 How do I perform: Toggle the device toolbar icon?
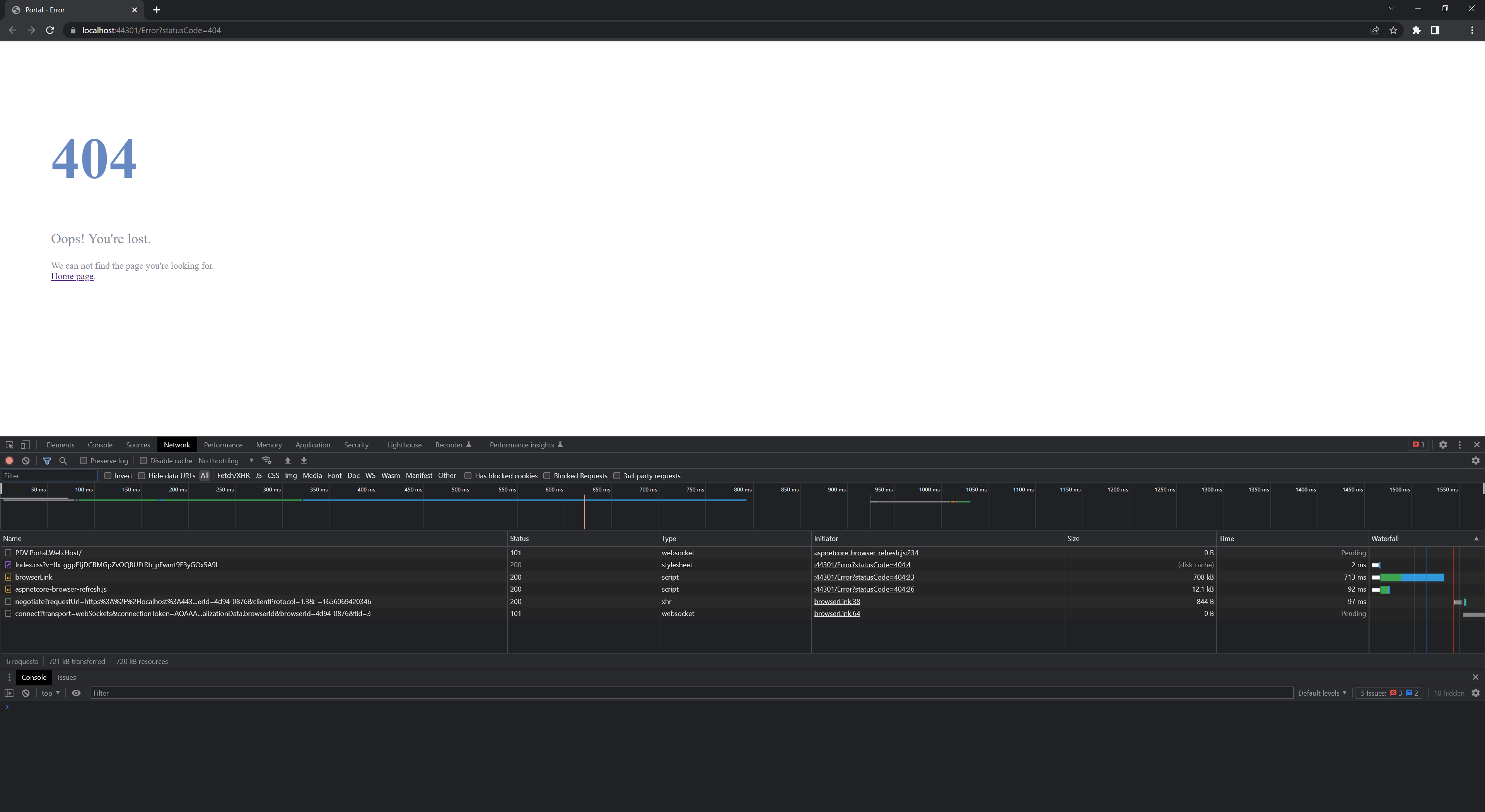pos(25,445)
